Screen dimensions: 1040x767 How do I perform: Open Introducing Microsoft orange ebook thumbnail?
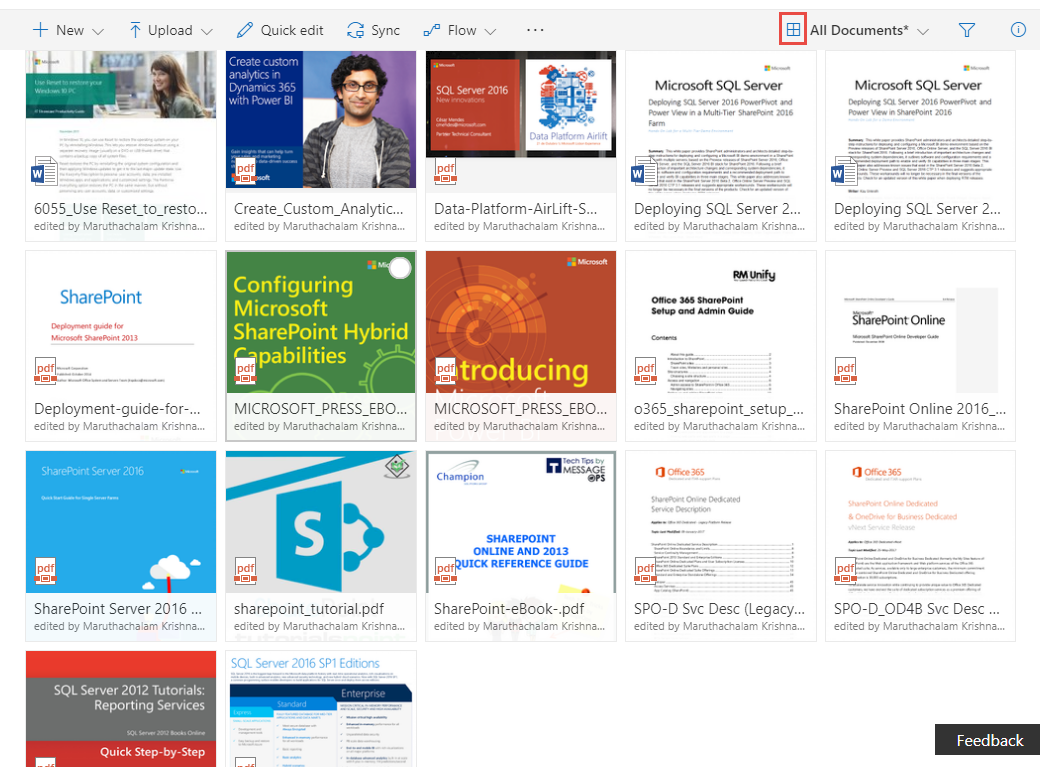[521, 322]
